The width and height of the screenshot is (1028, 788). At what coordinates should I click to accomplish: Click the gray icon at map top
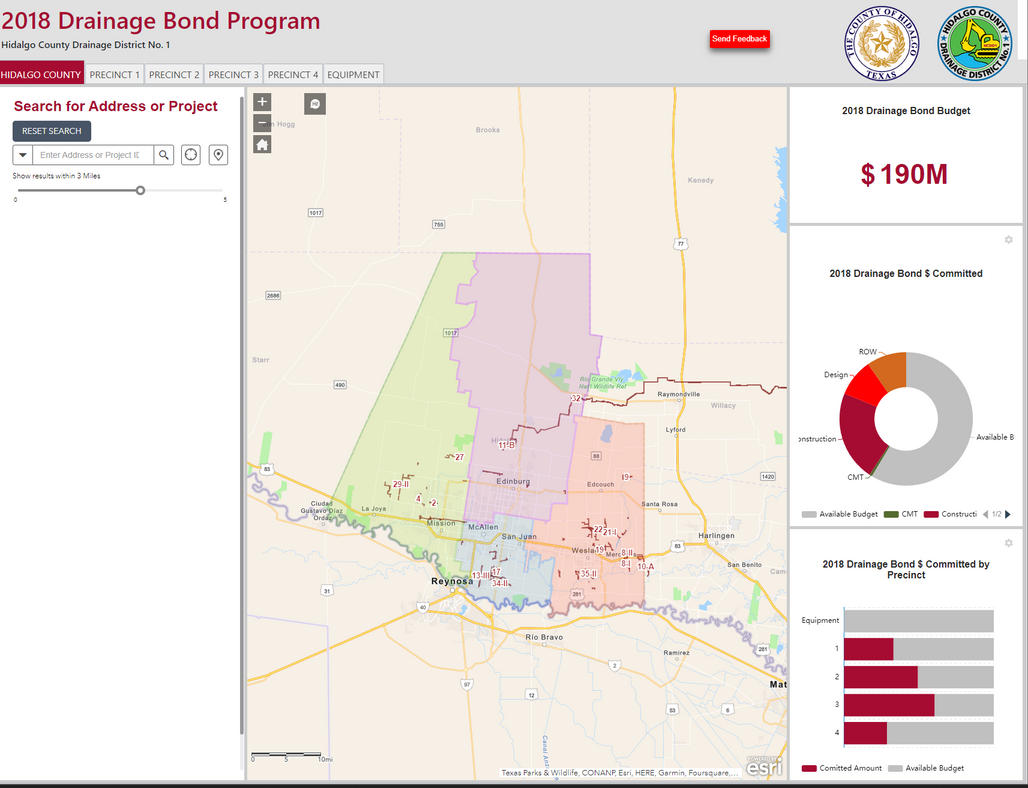[314, 104]
